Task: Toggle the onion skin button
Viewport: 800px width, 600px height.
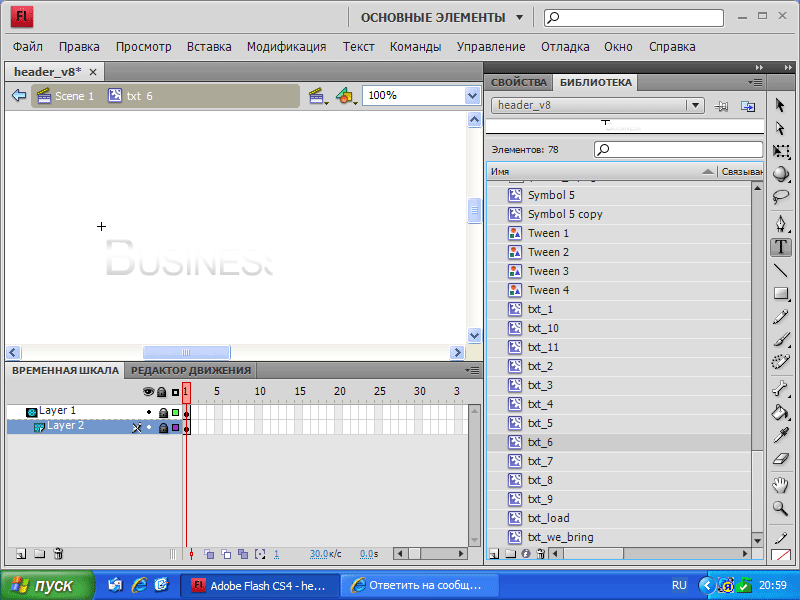Action: tap(209, 554)
